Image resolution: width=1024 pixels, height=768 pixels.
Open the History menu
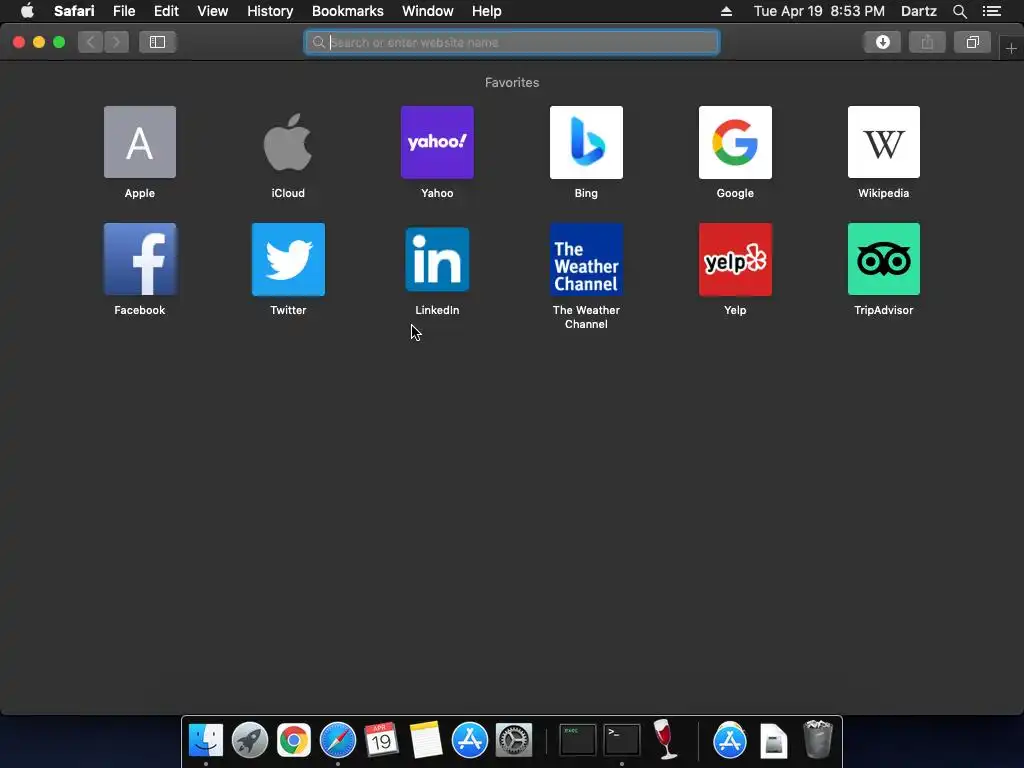click(x=270, y=11)
